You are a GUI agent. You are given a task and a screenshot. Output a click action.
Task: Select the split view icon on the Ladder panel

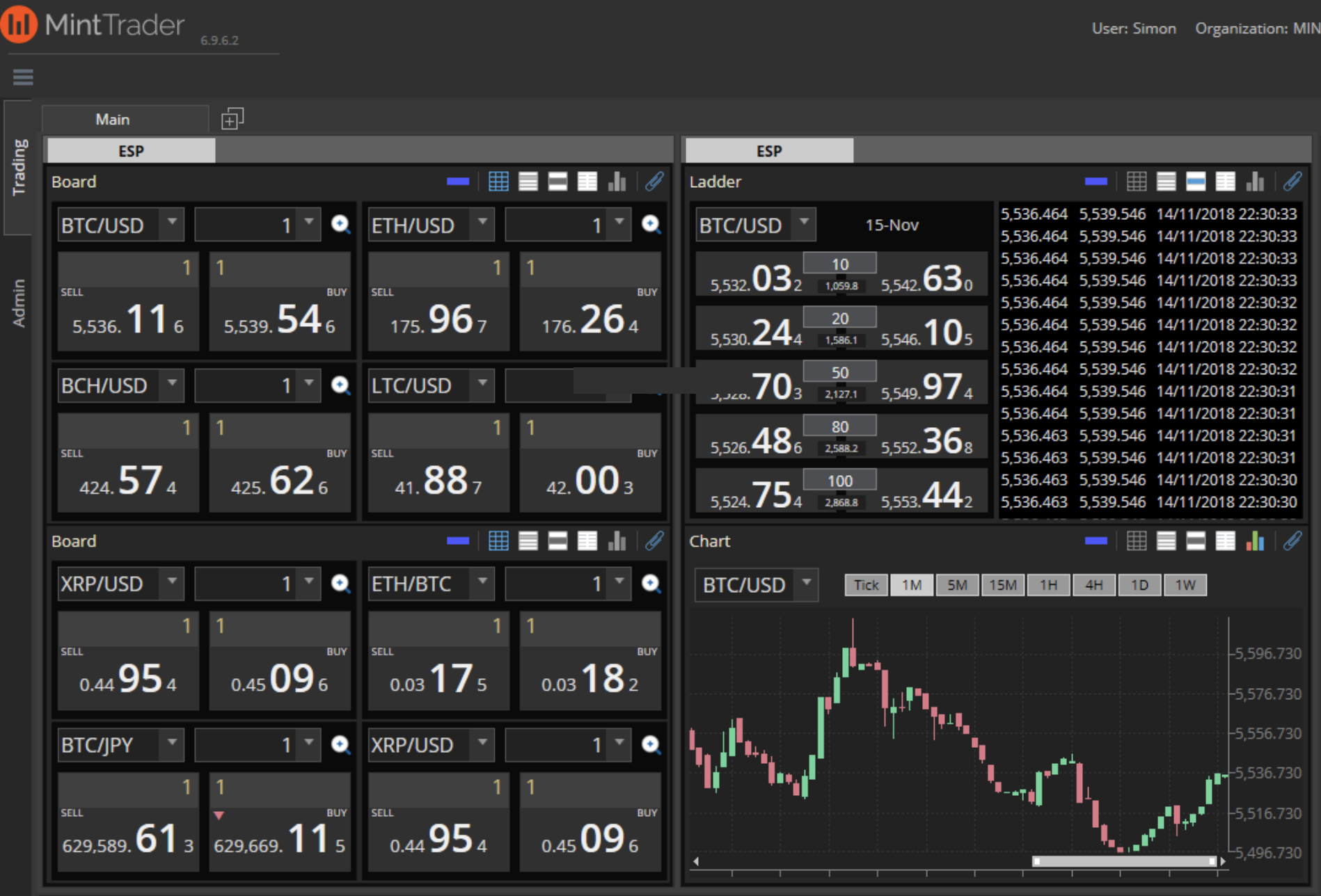click(x=1196, y=182)
